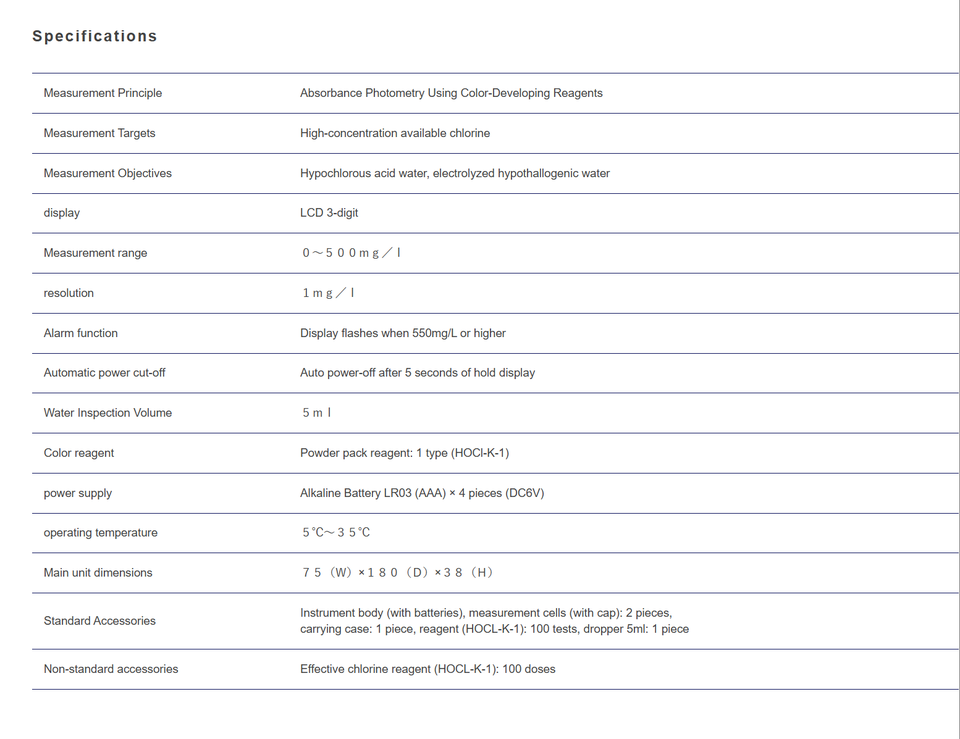The width and height of the screenshot is (960, 739).
Task: Click Effective chlorine reagent accessories text
Action: 428,669
